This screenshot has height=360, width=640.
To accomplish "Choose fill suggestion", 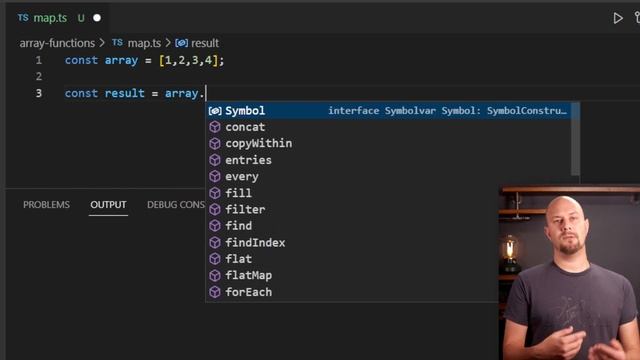I will [x=352, y=193].
